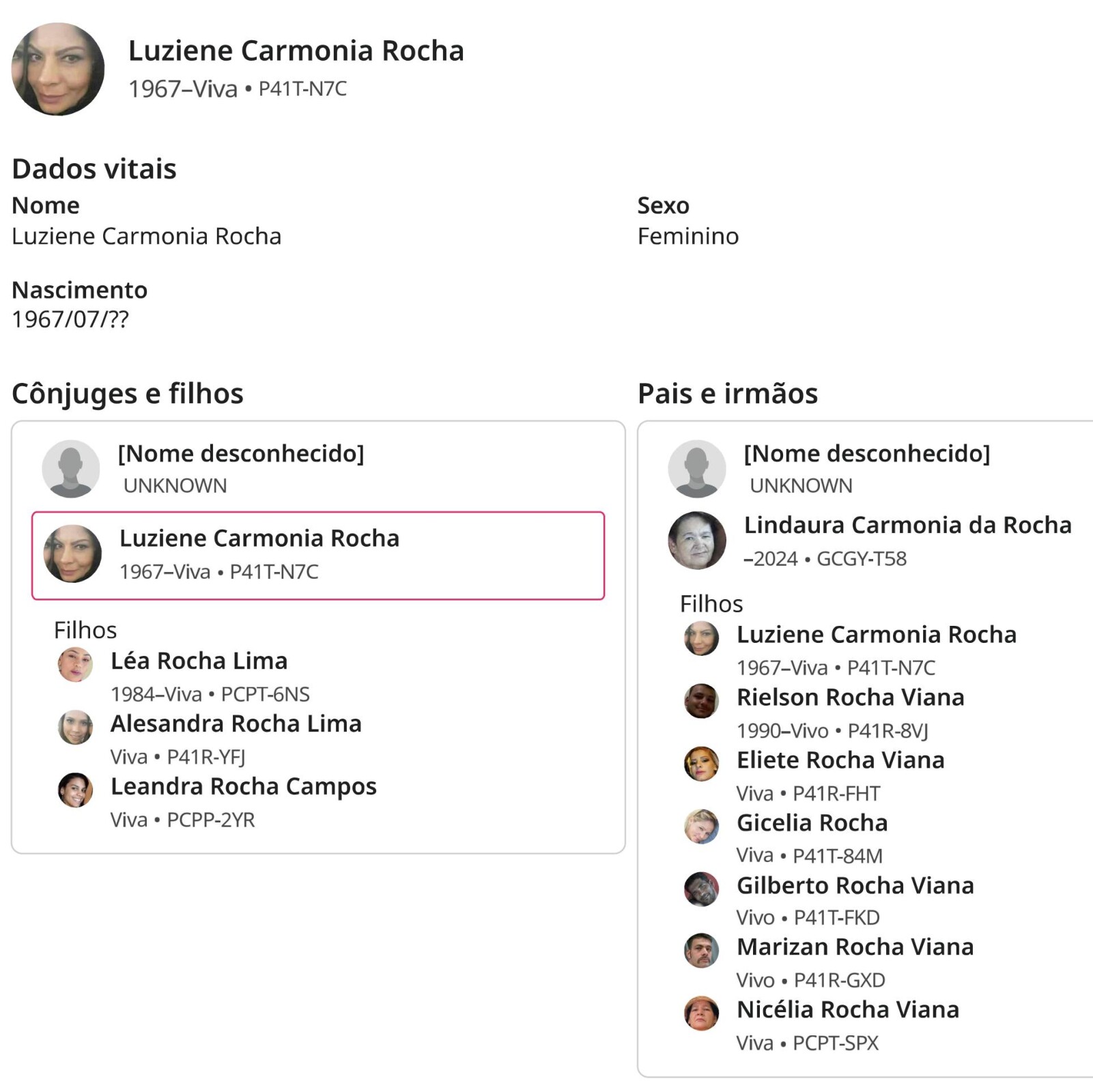Screen dimensions: 1093x1092
Task: Click Alesandra Rocha Lima's avatar photo
Action: pyautogui.click(x=75, y=727)
